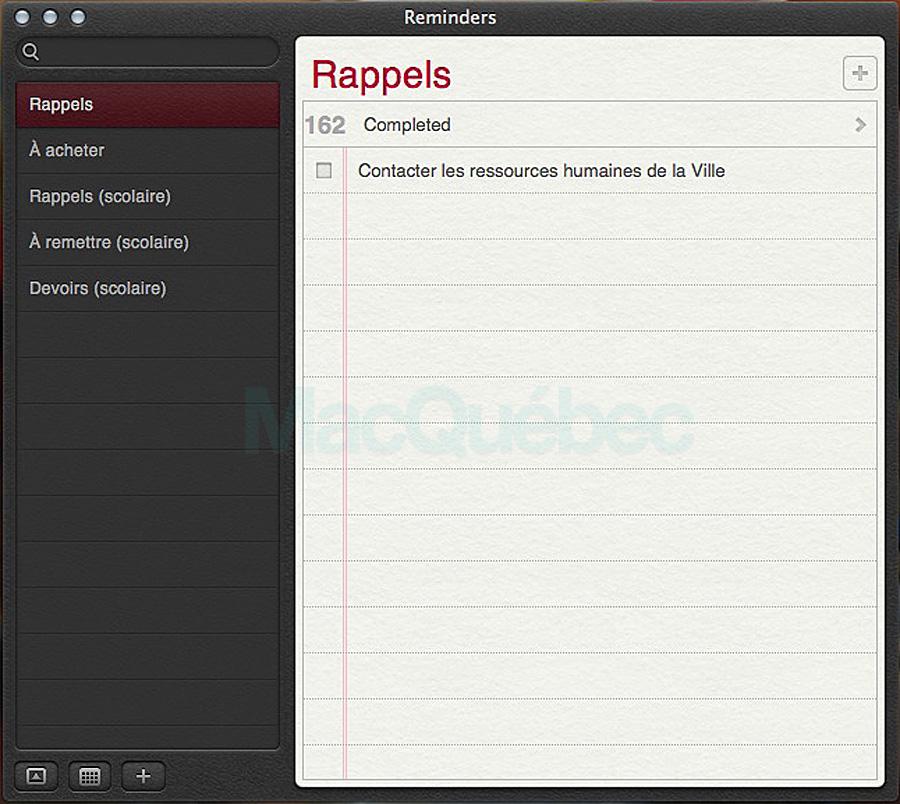
Task: Expand the Completed section chevron
Action: (858, 125)
